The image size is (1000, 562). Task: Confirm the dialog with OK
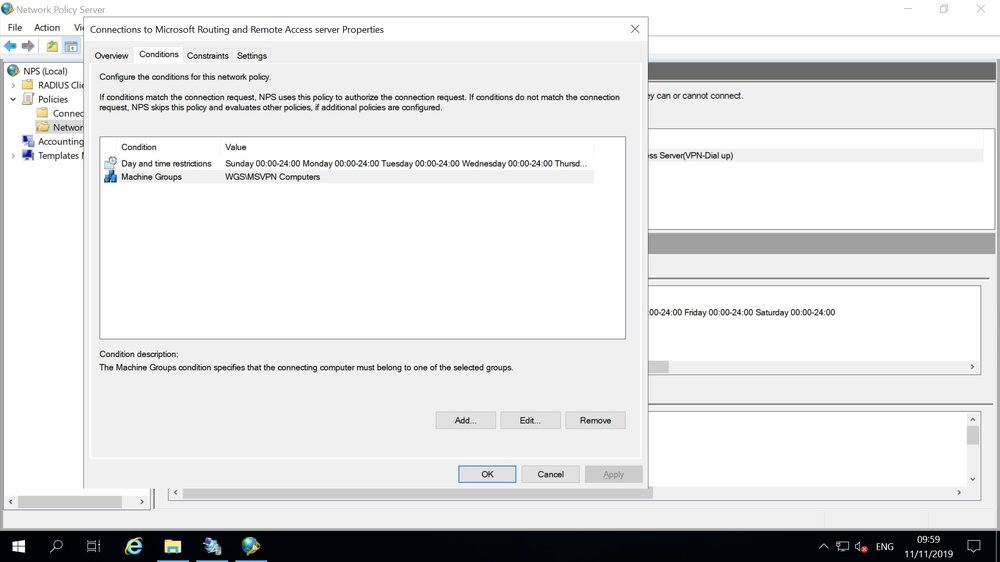click(x=487, y=474)
